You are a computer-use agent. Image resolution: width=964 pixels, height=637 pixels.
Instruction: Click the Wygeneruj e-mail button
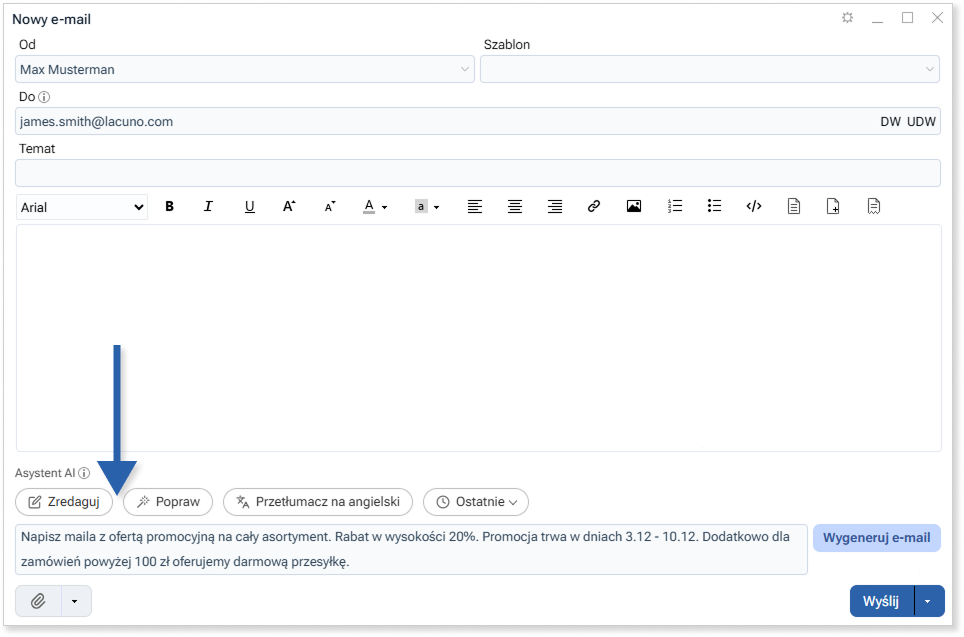876,538
